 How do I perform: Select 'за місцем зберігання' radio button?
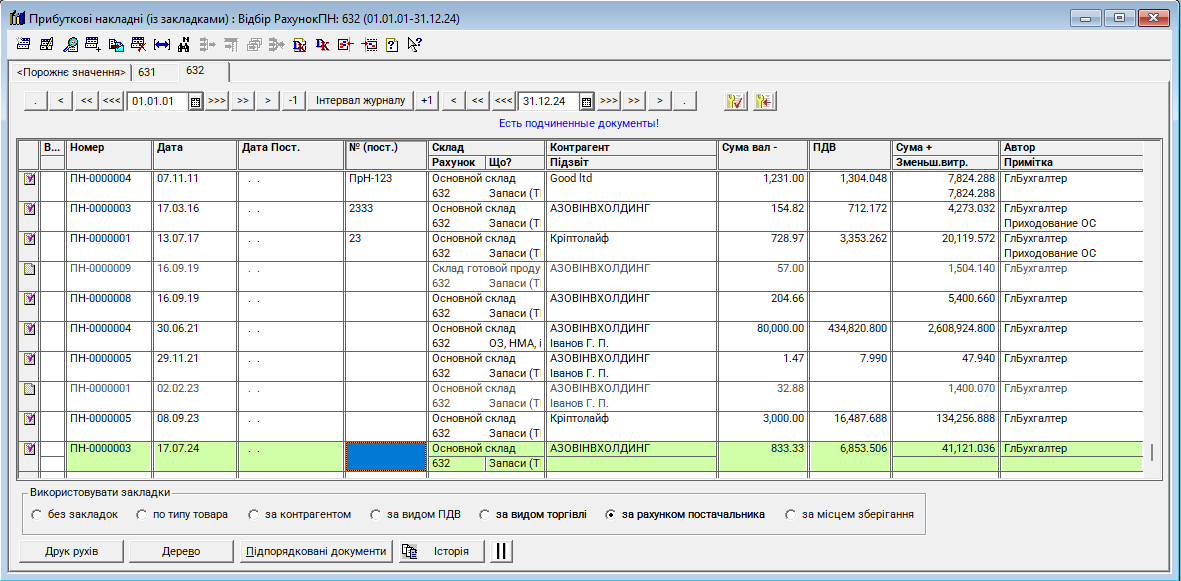[791, 515]
